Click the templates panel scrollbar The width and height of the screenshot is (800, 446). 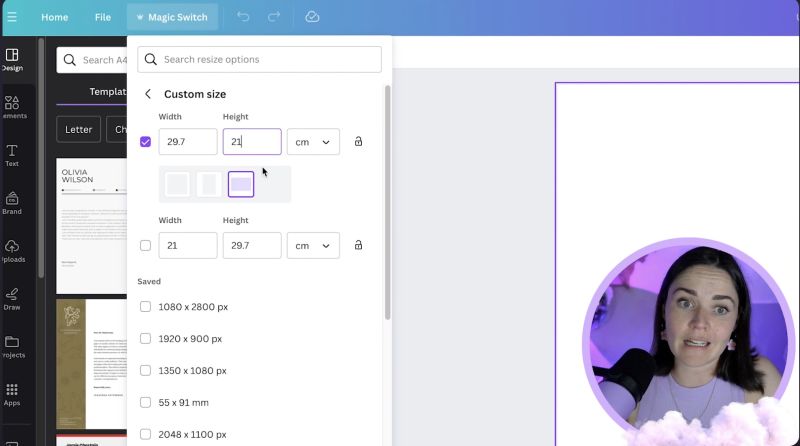point(41,158)
